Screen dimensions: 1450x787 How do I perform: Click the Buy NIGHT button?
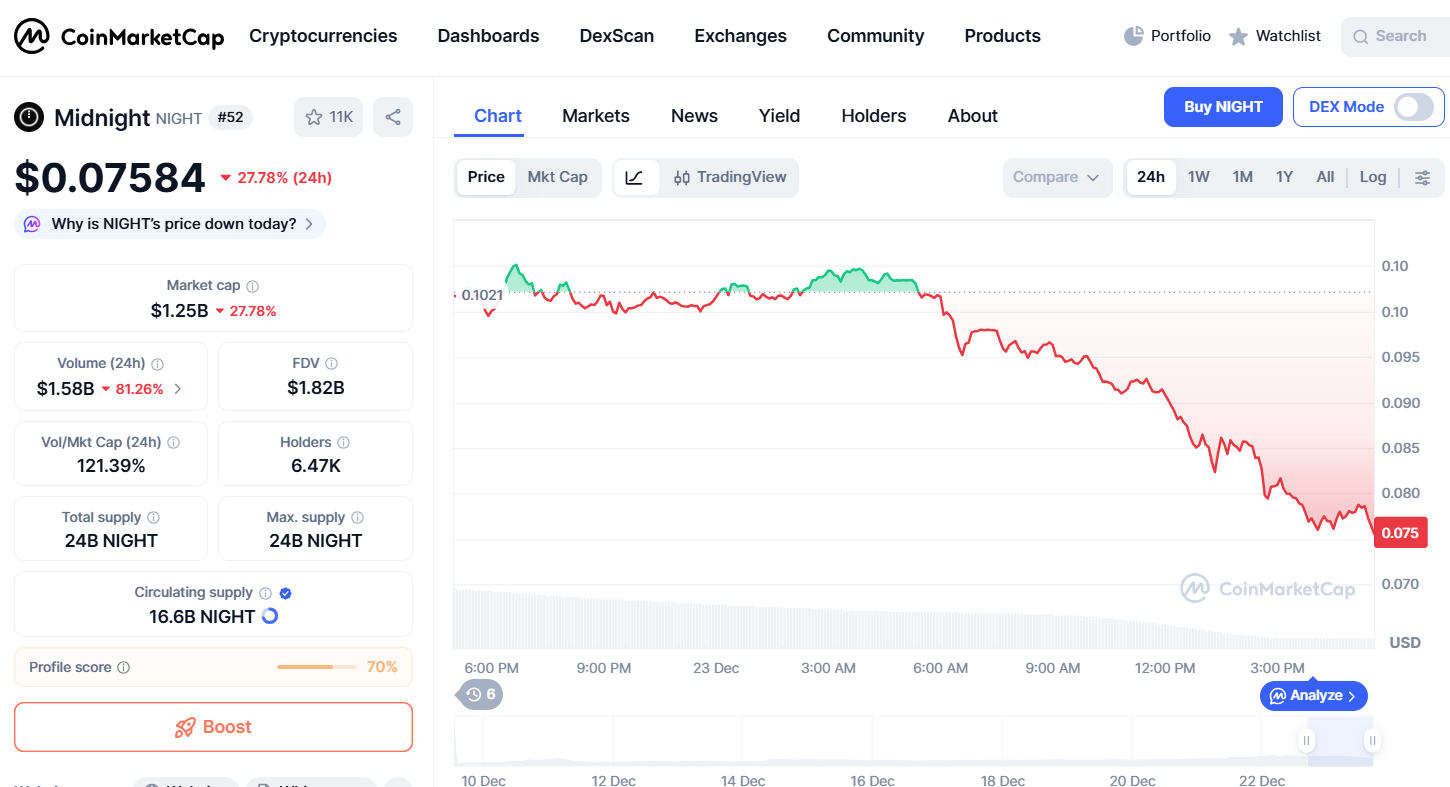1223,107
